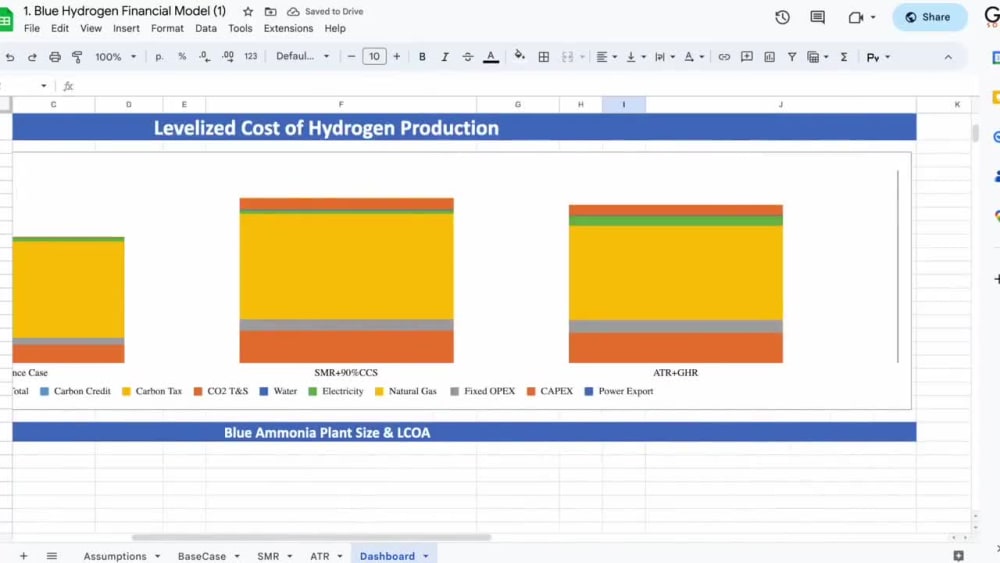Insert a comment
The image size is (1000, 563).
tap(746, 57)
